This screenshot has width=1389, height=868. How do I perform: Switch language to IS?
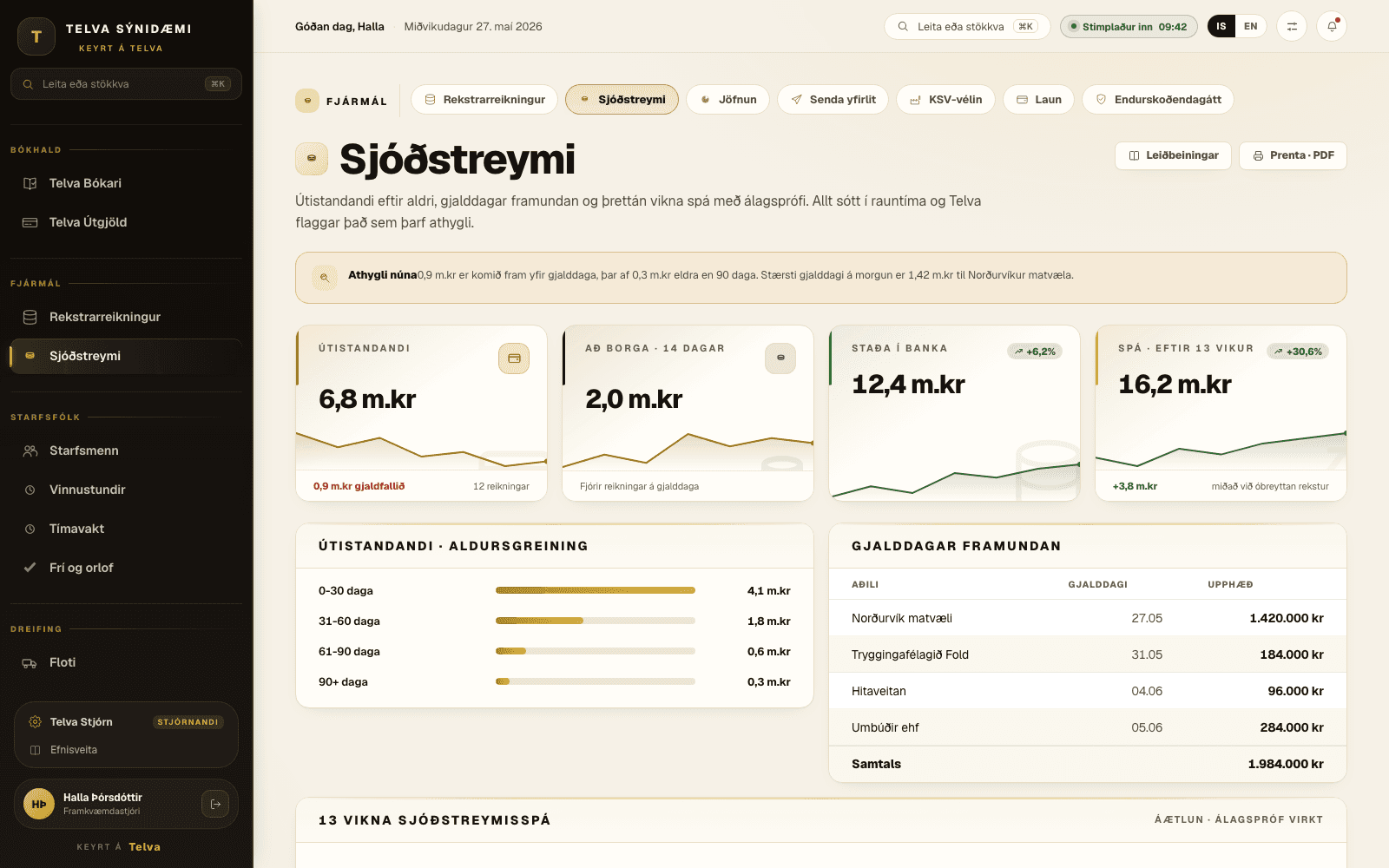click(1221, 26)
